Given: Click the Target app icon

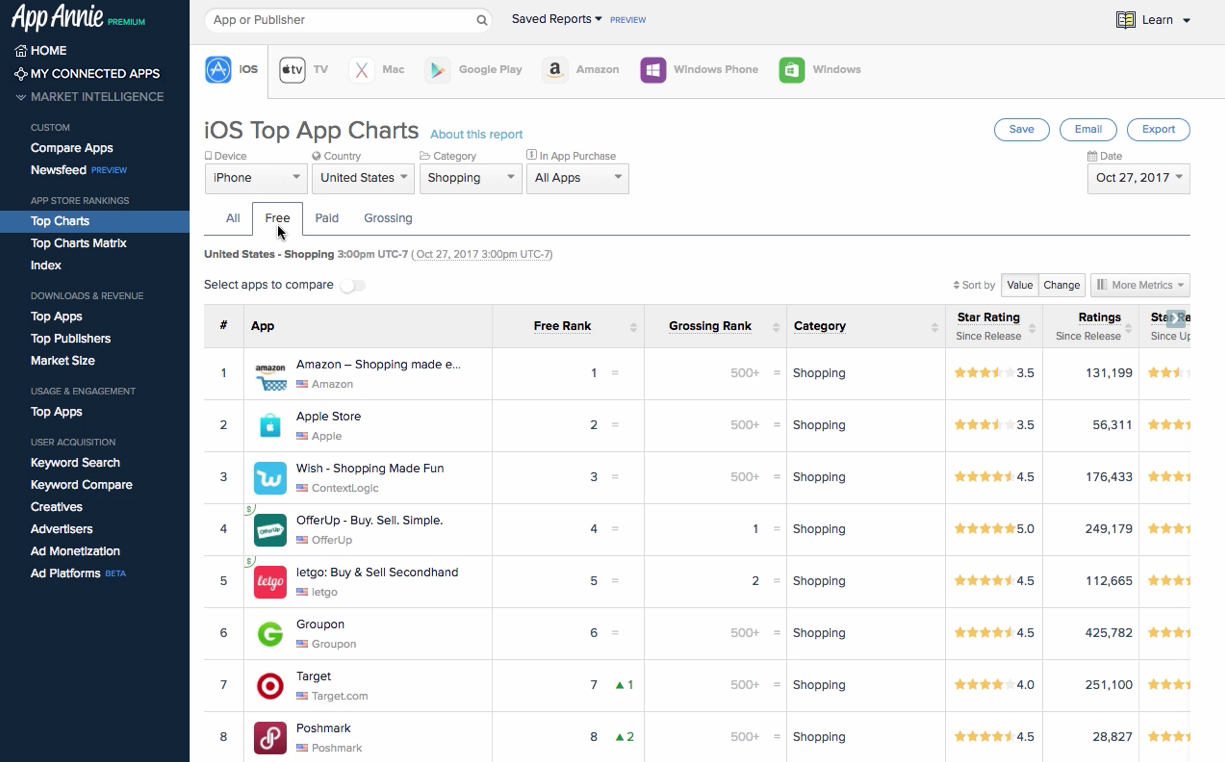Looking at the screenshot, I should coord(270,685).
